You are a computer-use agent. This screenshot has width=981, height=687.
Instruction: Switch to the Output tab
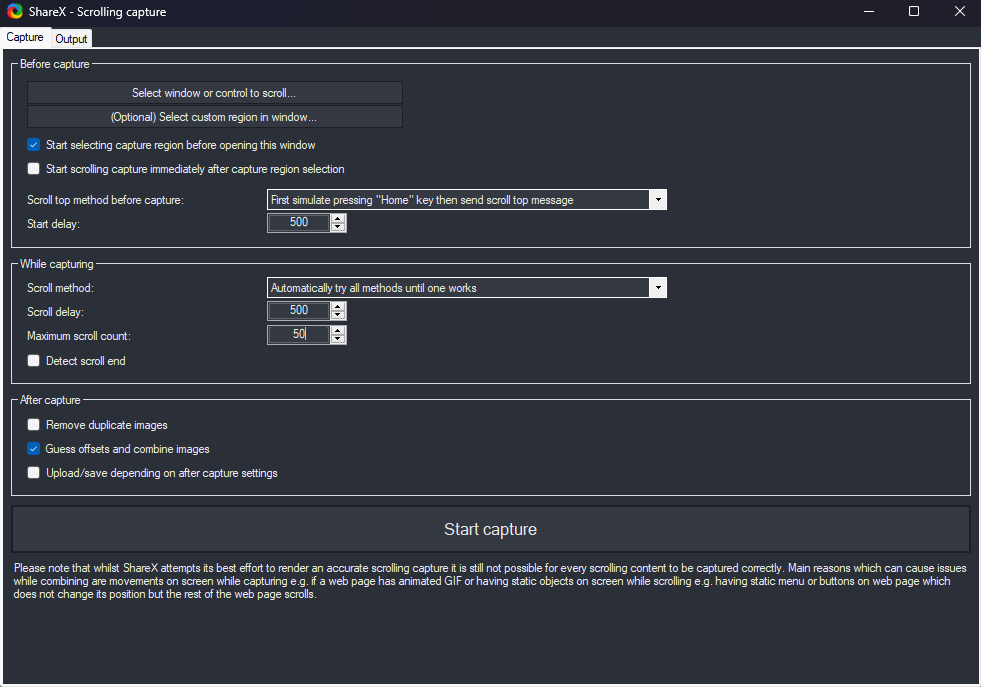[71, 39]
